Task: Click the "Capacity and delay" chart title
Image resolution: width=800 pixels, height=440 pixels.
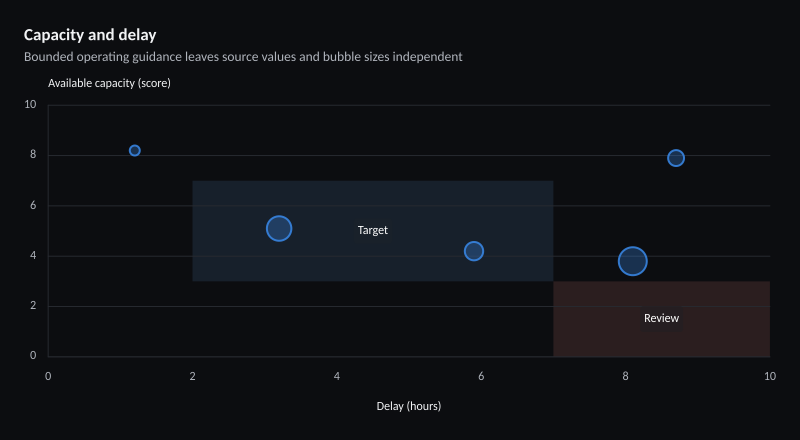Action: click(90, 35)
